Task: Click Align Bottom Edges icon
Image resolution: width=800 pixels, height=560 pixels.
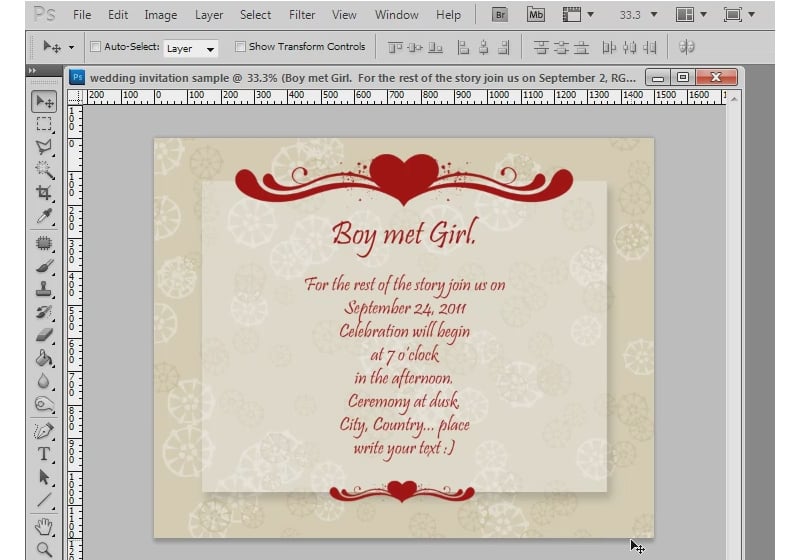Action: 435,47
